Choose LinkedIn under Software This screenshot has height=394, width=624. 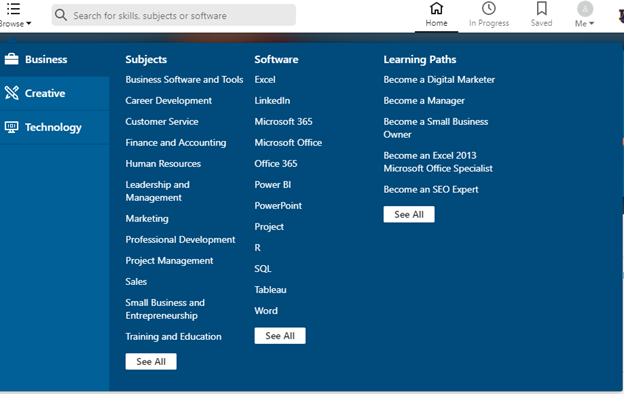[x=272, y=101]
